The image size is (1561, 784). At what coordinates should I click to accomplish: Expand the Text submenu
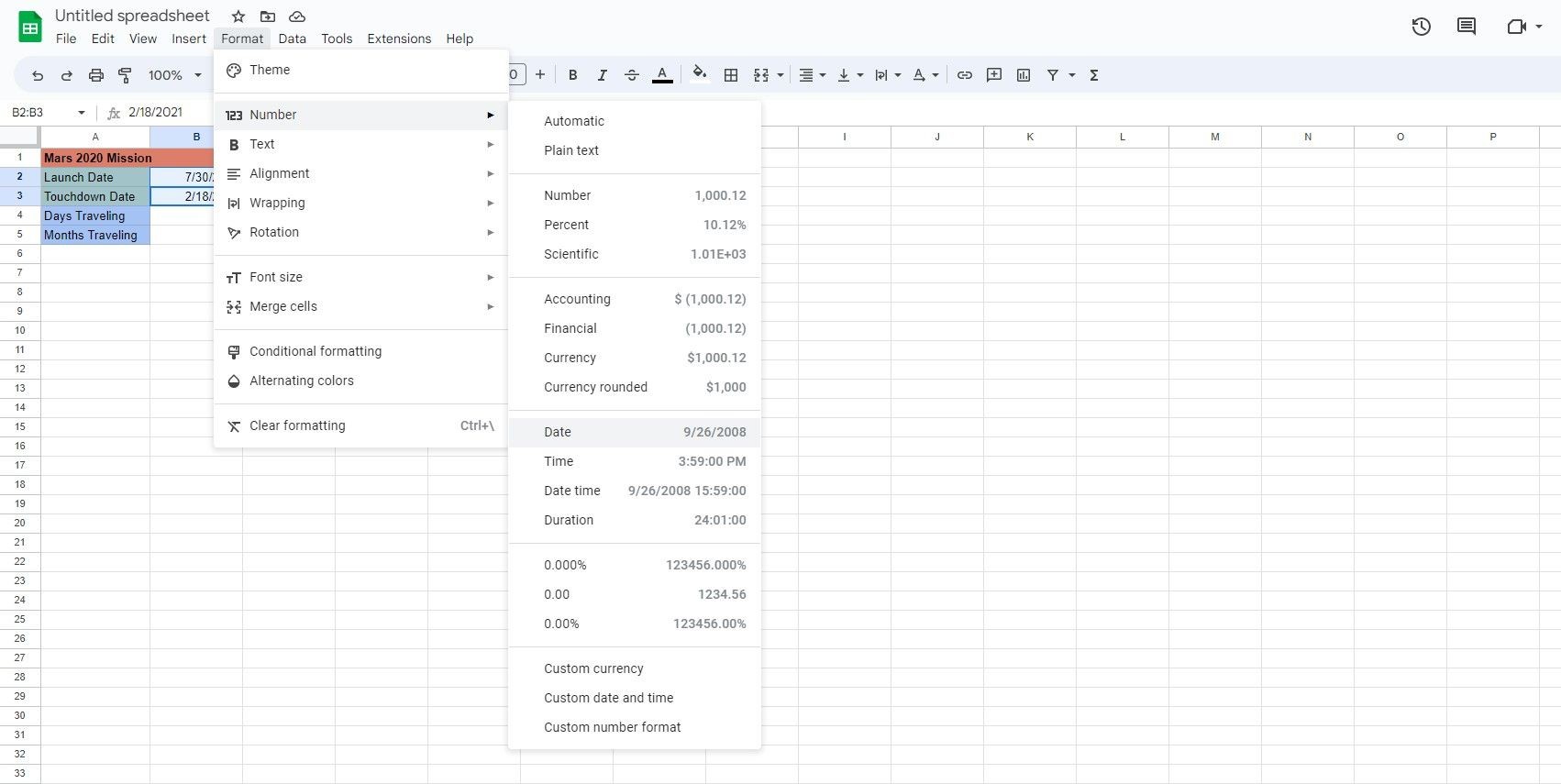[x=361, y=144]
